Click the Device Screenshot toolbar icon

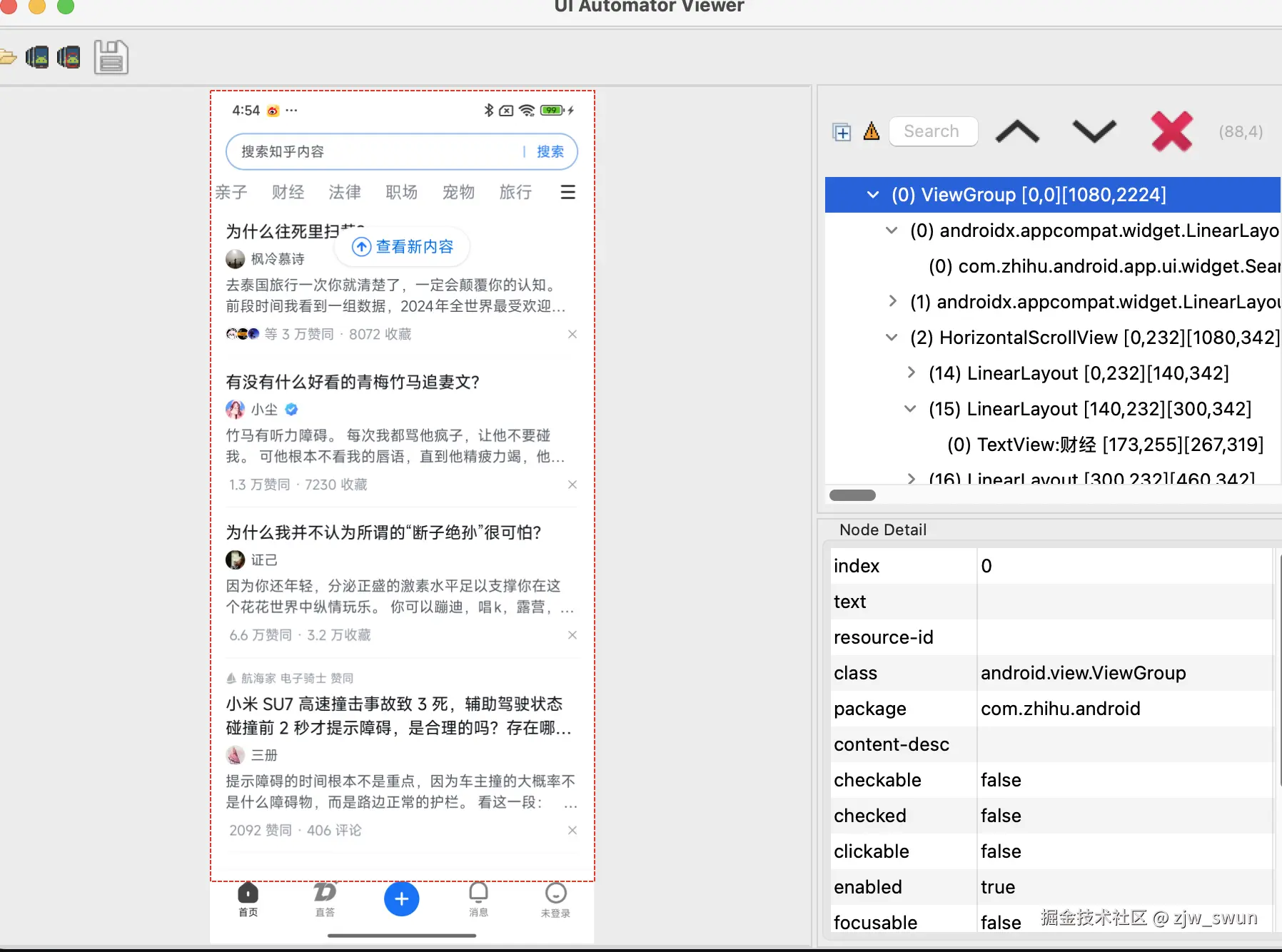click(37, 57)
